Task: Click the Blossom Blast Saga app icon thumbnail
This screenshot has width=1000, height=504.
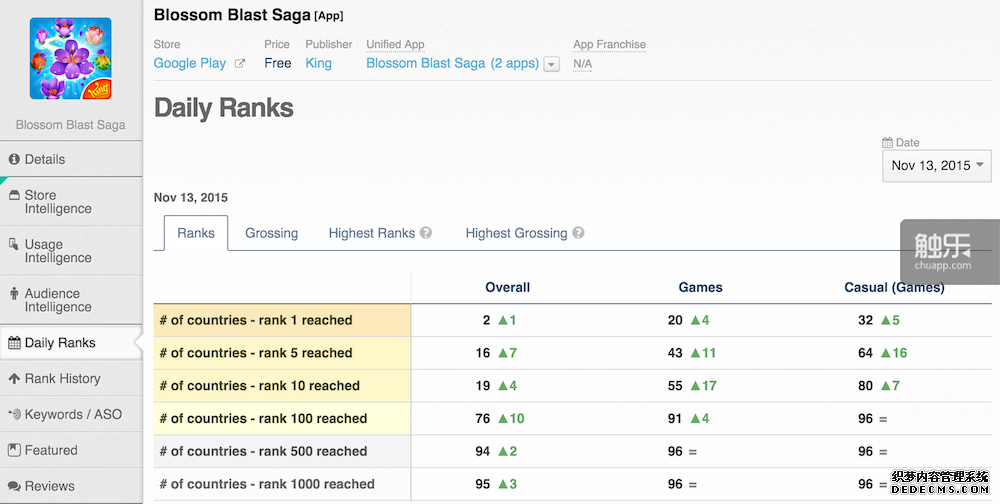Action: [x=71, y=59]
